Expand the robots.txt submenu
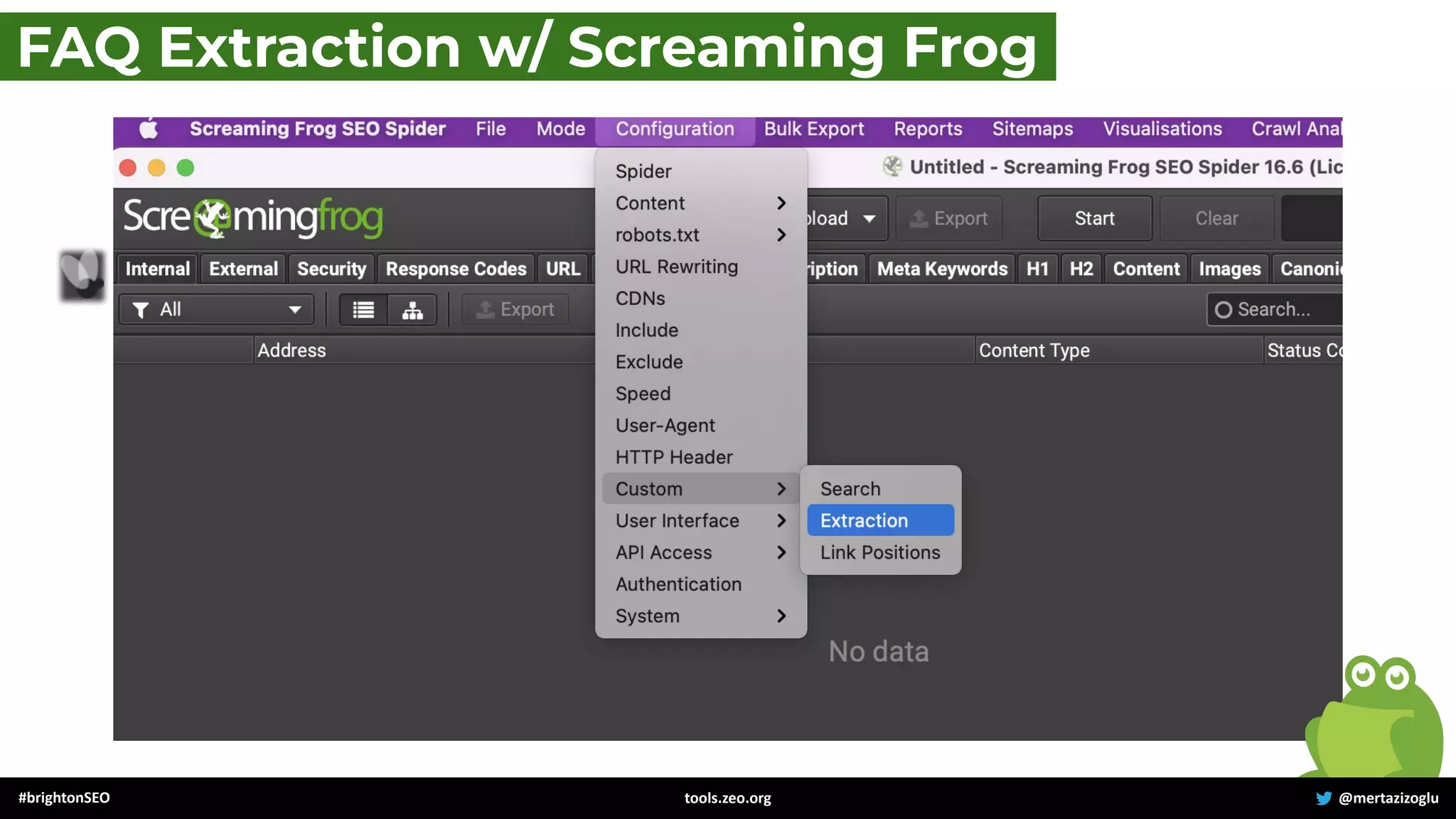1456x819 pixels. click(700, 235)
